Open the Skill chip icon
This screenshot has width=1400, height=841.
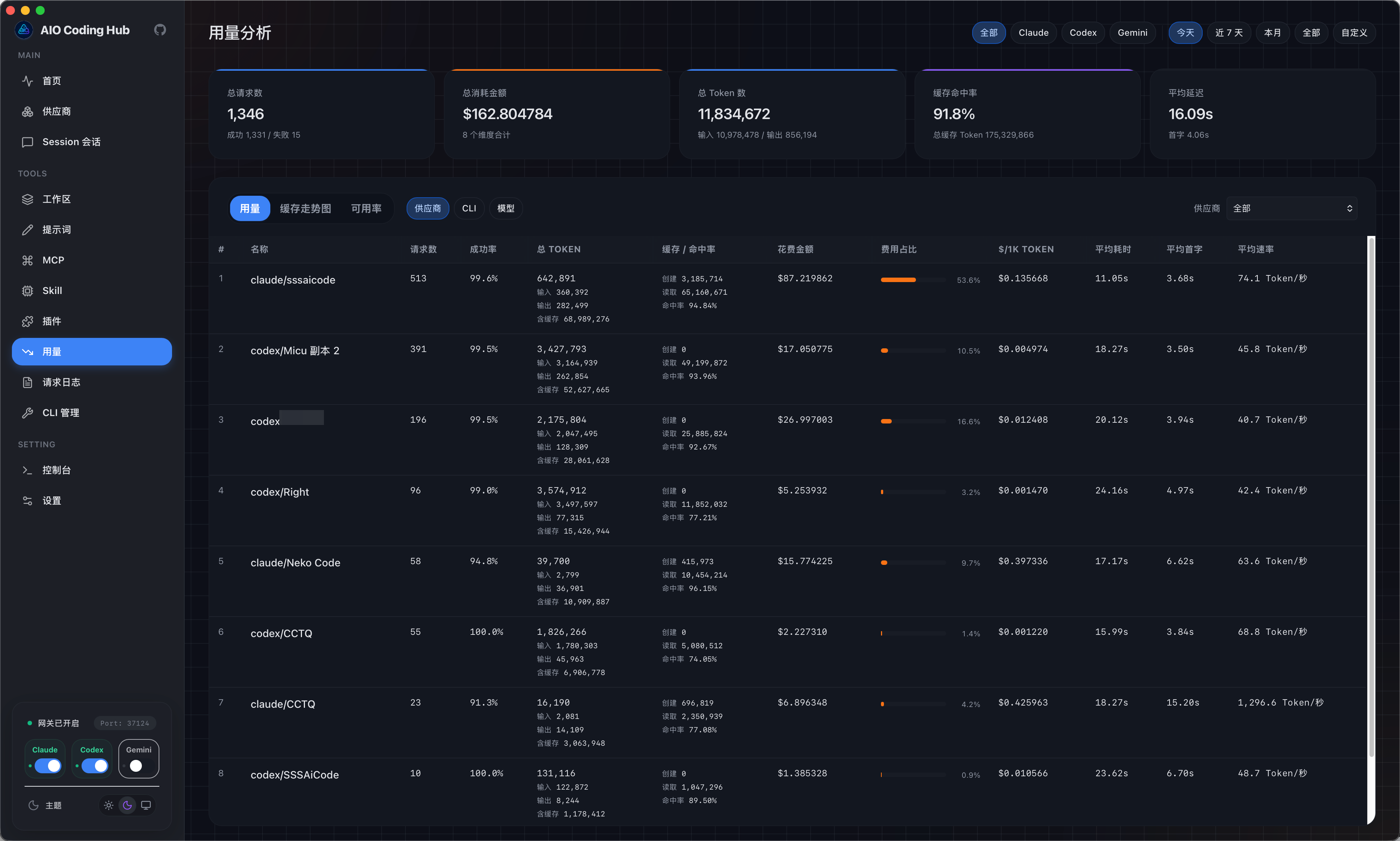coord(27,291)
